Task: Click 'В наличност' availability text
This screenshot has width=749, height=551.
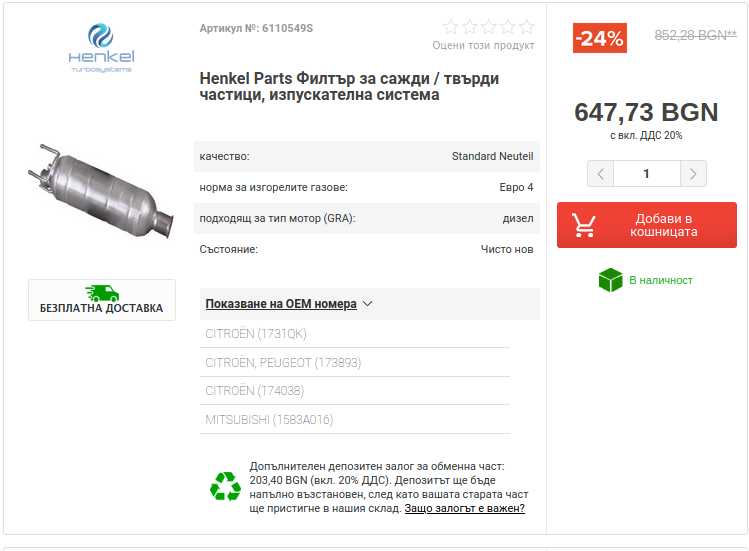Action: (661, 281)
